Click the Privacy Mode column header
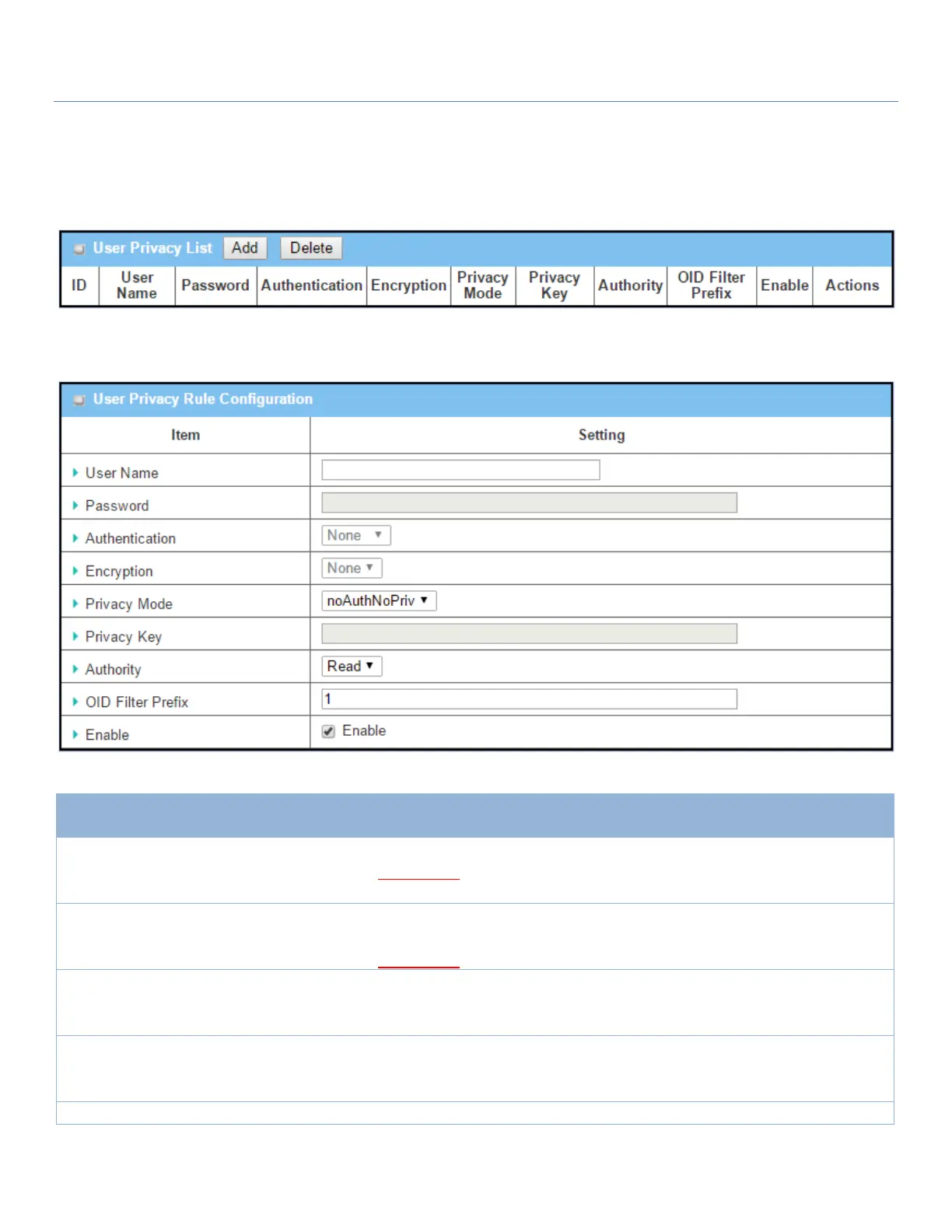This screenshot has height=1232, width=952. 483,285
